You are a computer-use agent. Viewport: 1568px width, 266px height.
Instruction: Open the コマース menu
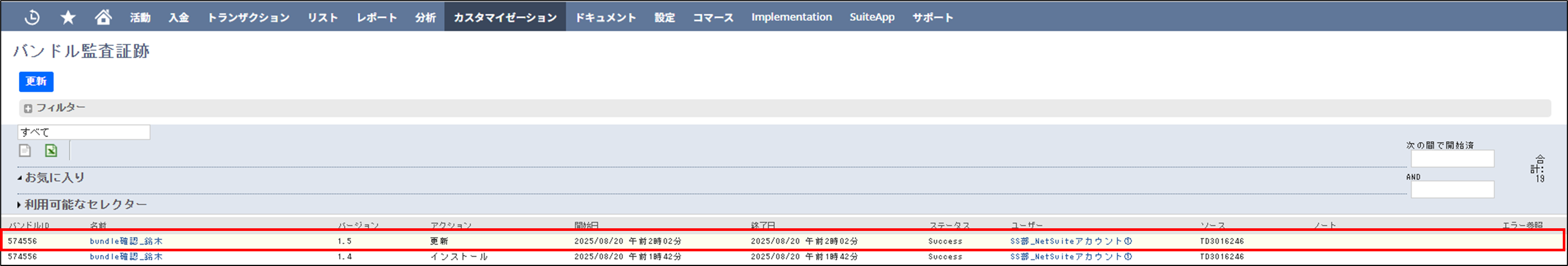[713, 17]
